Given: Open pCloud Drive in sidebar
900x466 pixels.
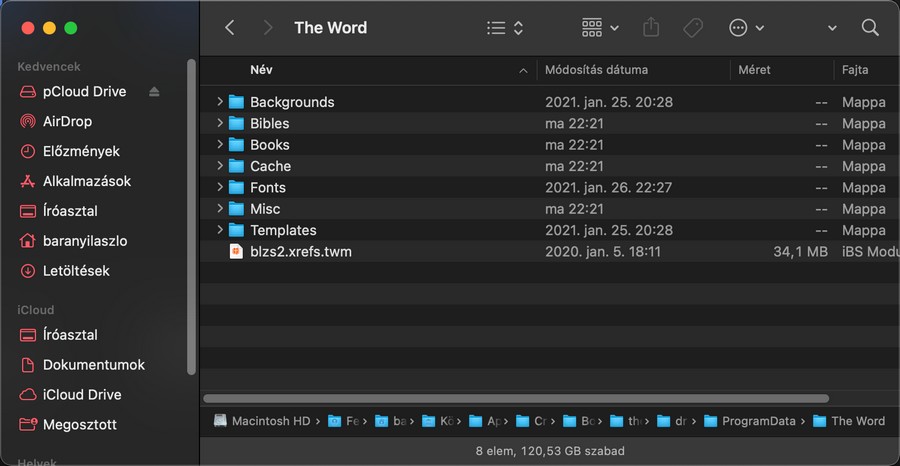Looking at the screenshot, I should [x=84, y=92].
